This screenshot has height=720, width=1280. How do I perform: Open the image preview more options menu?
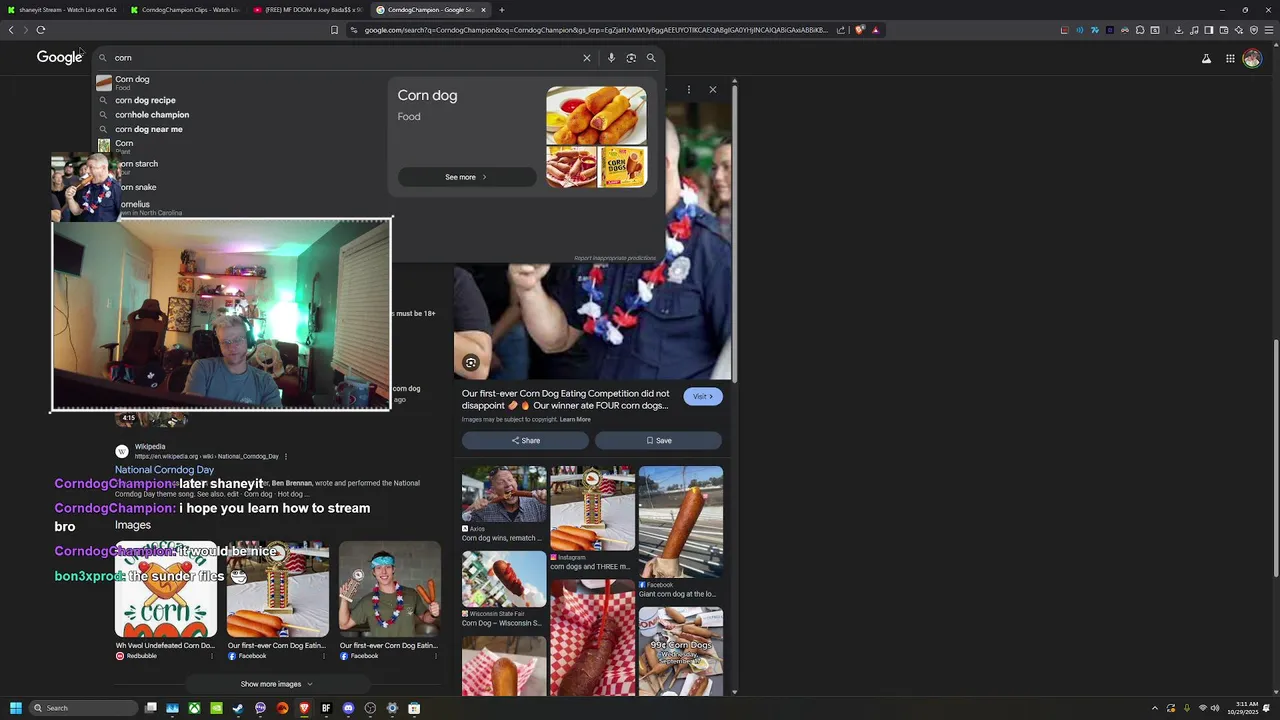(x=688, y=90)
